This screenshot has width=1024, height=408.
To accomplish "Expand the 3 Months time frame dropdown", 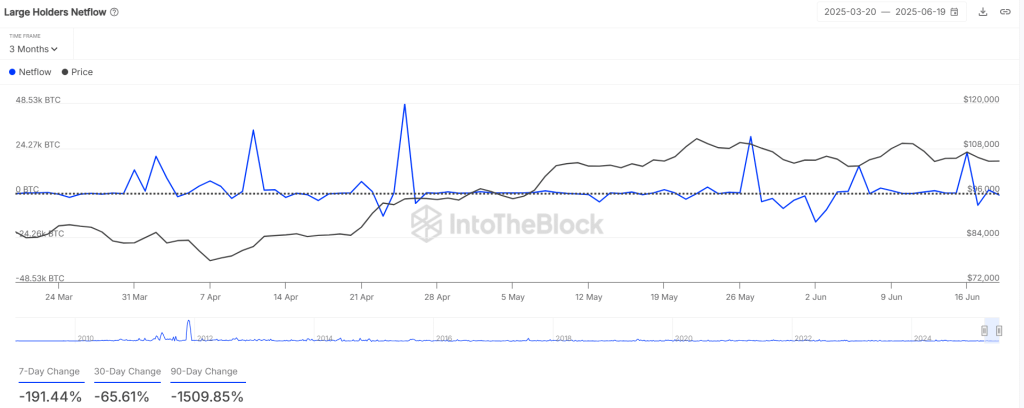I will 33,49.
